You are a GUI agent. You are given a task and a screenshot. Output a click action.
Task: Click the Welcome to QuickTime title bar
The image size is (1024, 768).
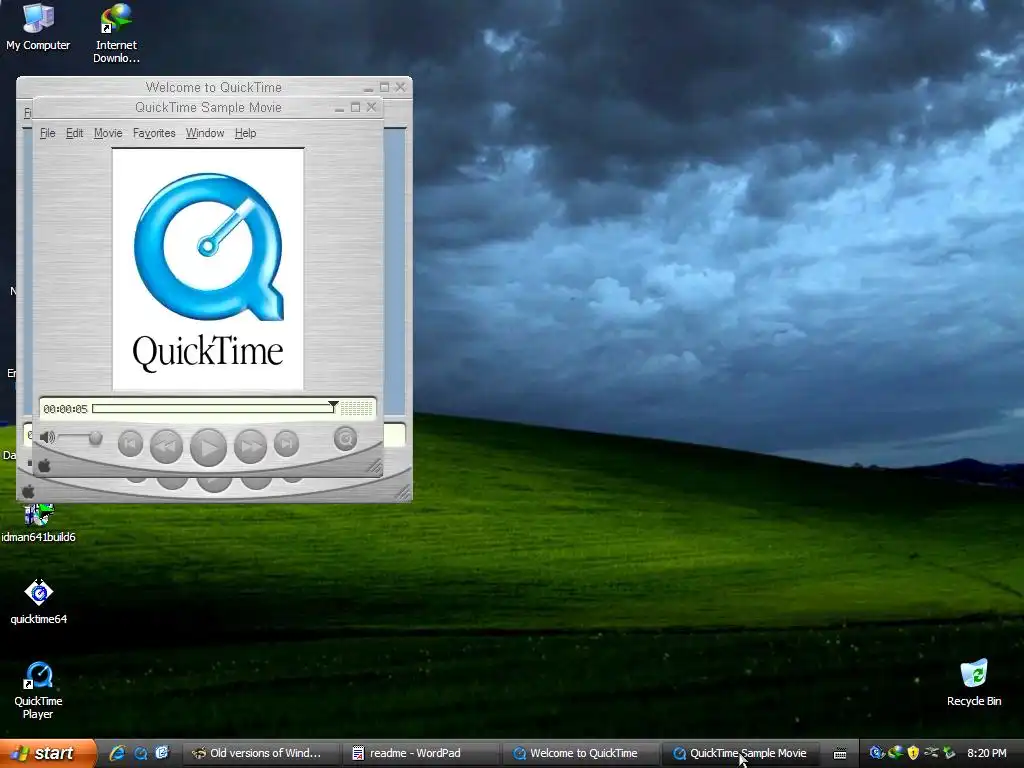pos(214,87)
